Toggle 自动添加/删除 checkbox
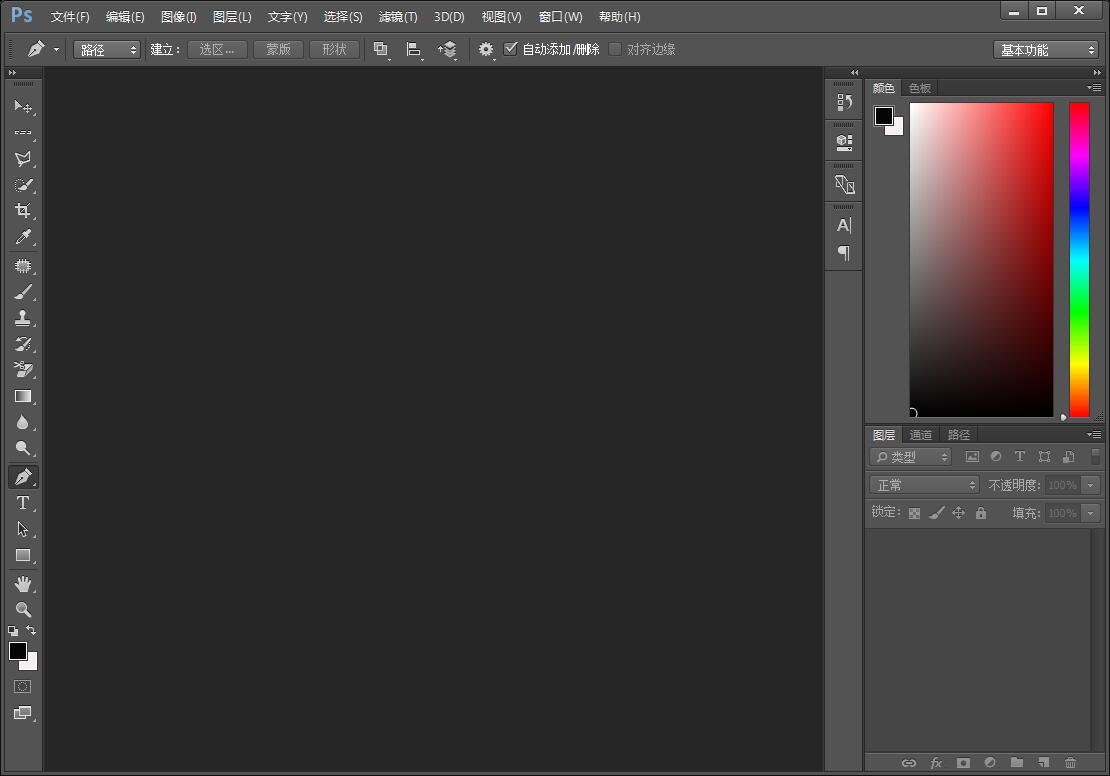Viewport: 1110px width, 776px height. tap(511, 49)
